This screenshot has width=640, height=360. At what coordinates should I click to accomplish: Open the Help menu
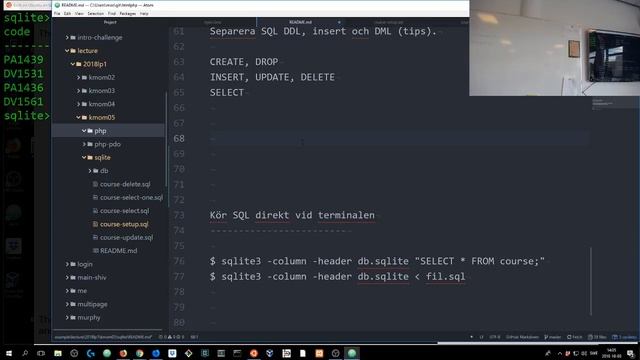[144, 13]
